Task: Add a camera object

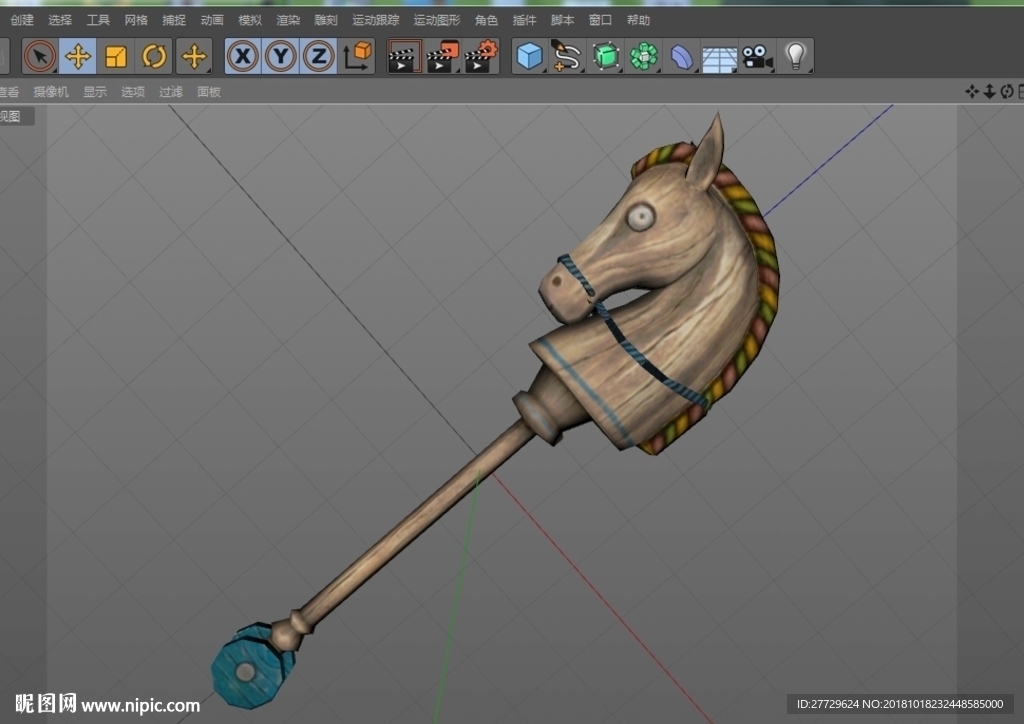Action: [758, 56]
